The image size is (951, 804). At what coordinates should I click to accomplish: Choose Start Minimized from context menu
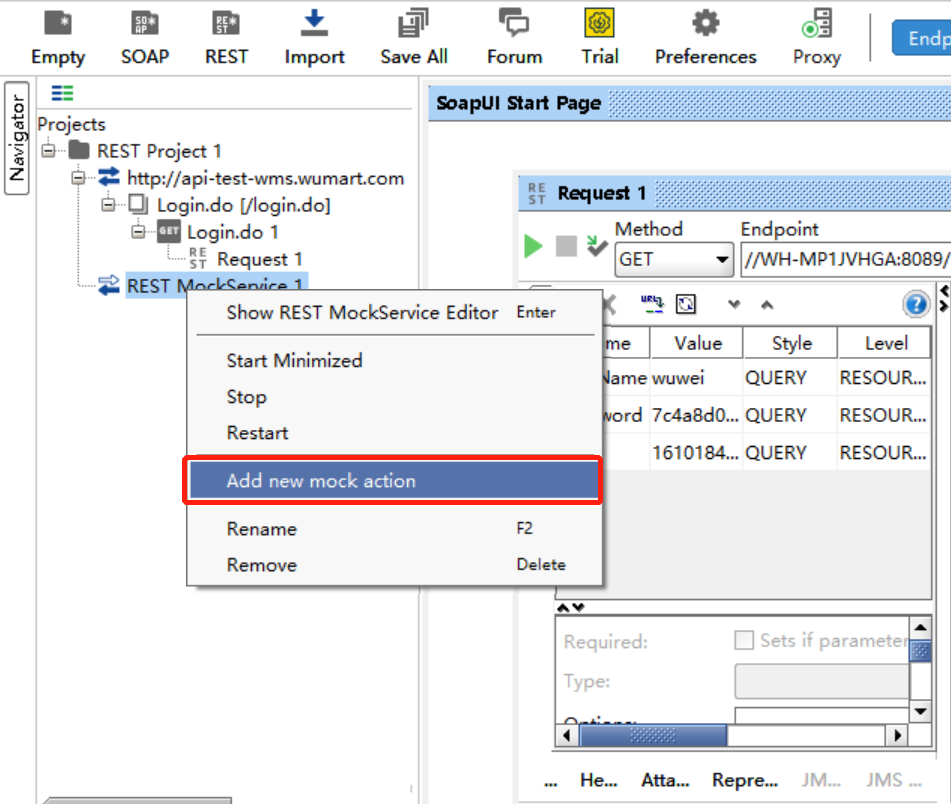394,361
